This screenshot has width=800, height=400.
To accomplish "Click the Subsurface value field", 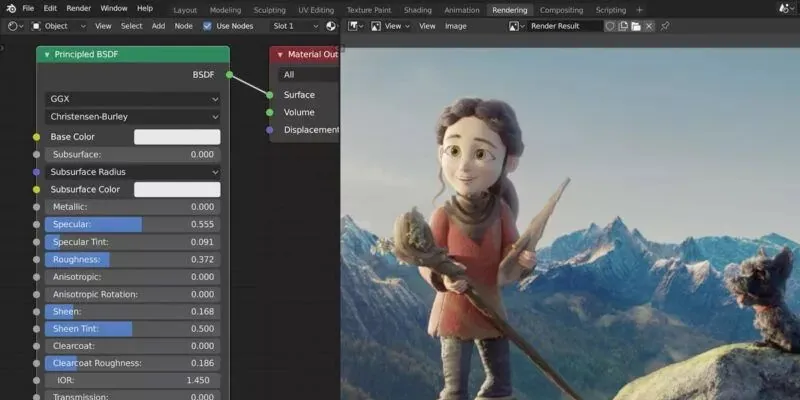I will click(x=133, y=155).
